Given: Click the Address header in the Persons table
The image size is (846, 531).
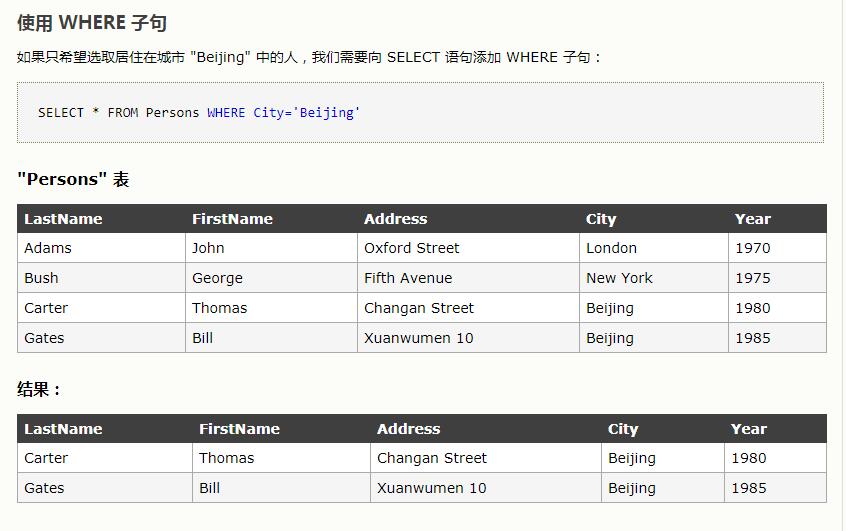Looking at the screenshot, I should (x=395, y=219).
